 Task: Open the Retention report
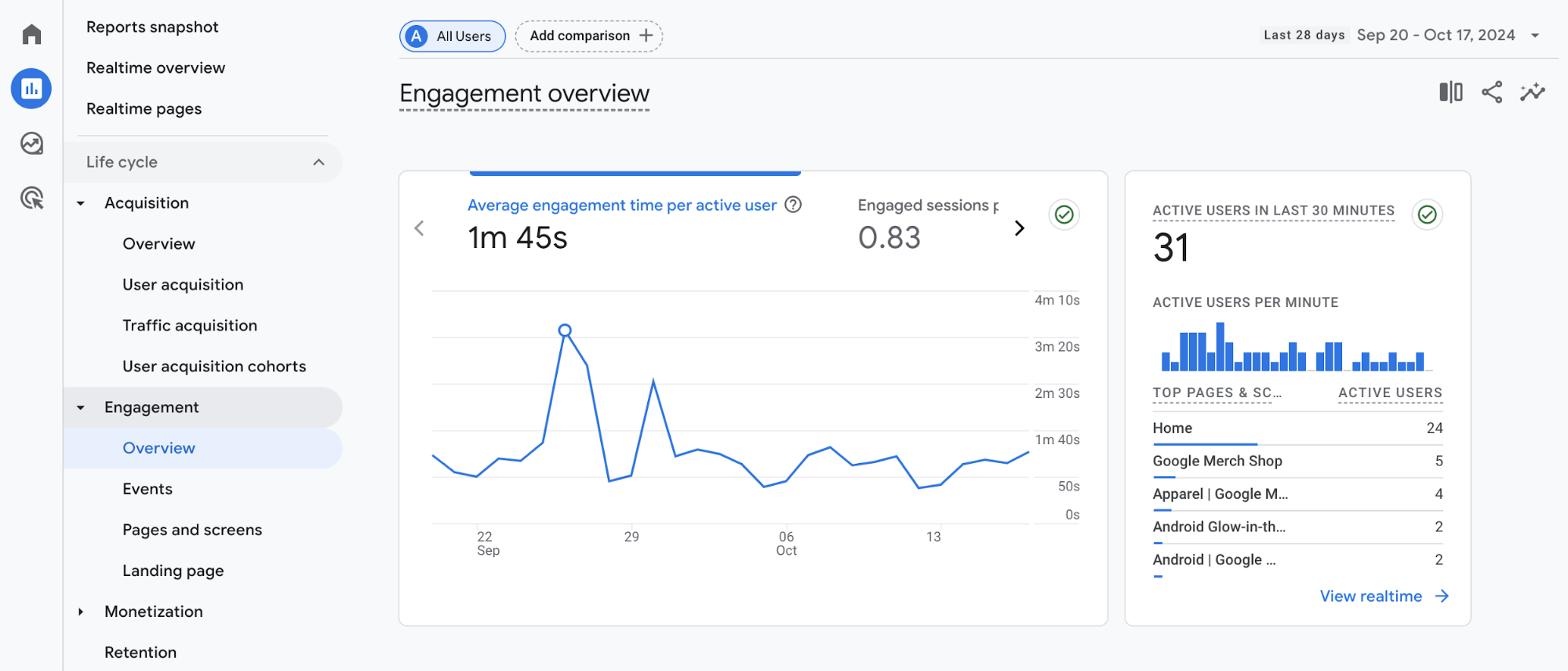[140, 652]
